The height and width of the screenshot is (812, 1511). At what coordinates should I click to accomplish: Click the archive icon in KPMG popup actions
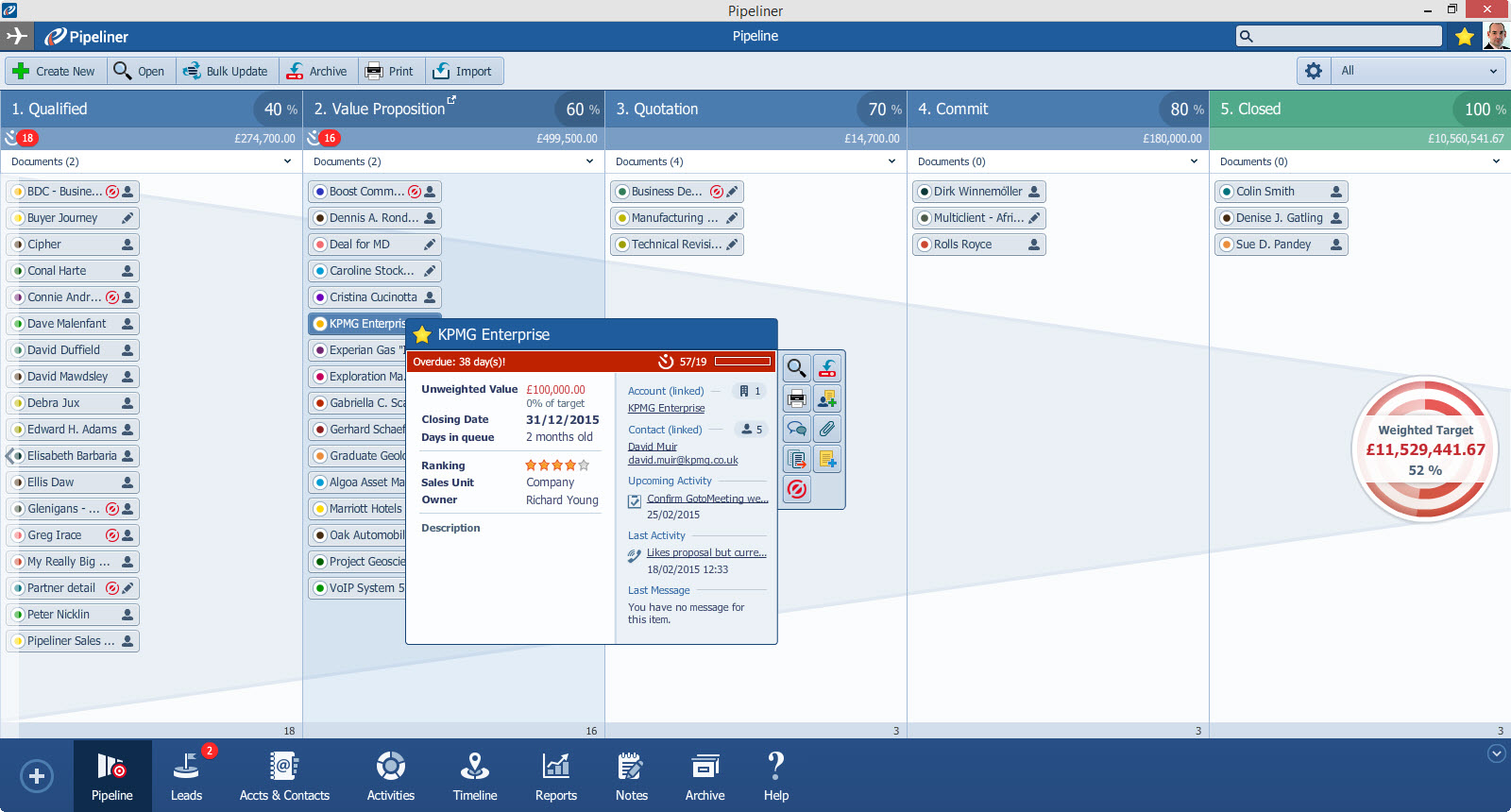827,368
